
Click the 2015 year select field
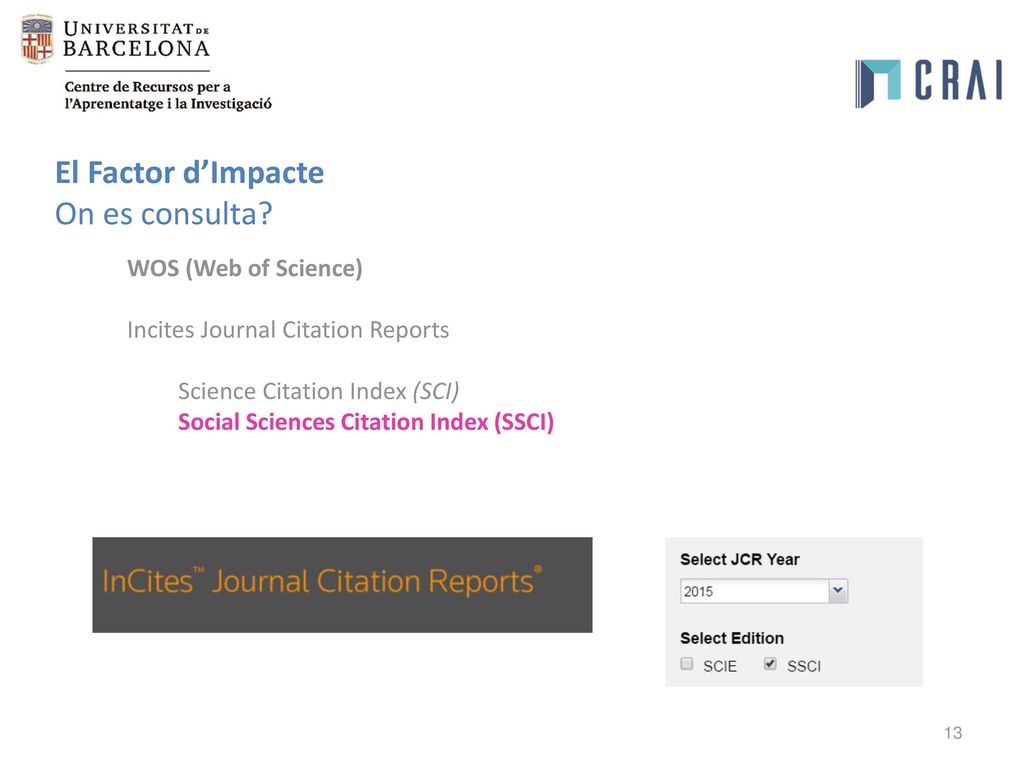[x=763, y=591]
